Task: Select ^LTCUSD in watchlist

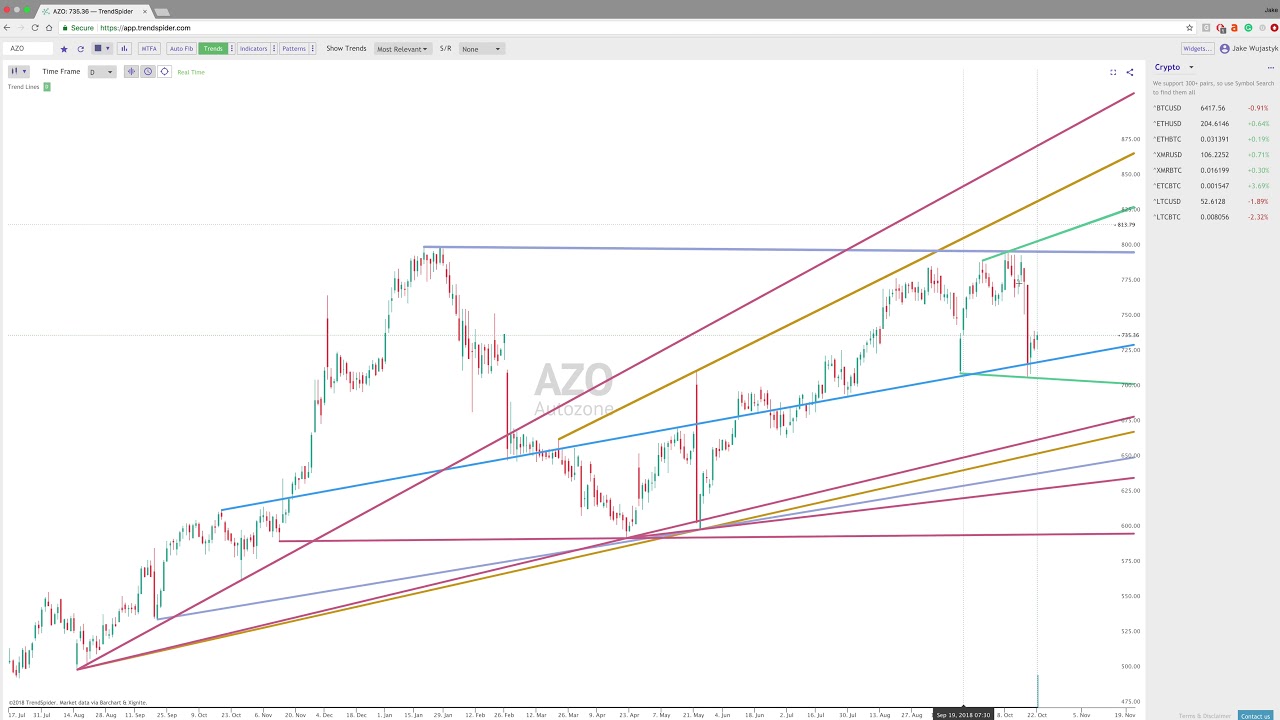Action: click(x=1213, y=201)
